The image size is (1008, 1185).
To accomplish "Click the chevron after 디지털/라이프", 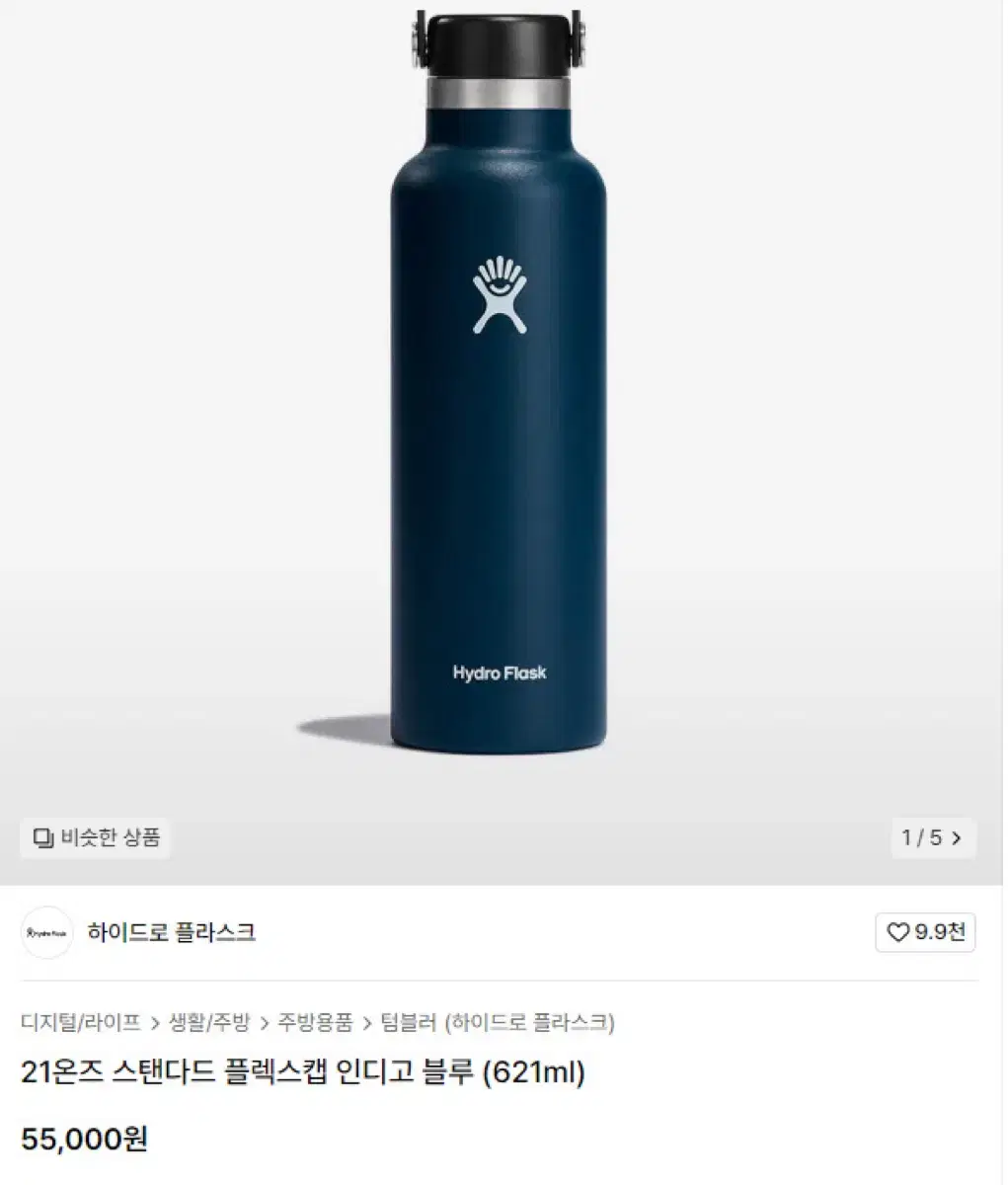I will coord(155,1023).
